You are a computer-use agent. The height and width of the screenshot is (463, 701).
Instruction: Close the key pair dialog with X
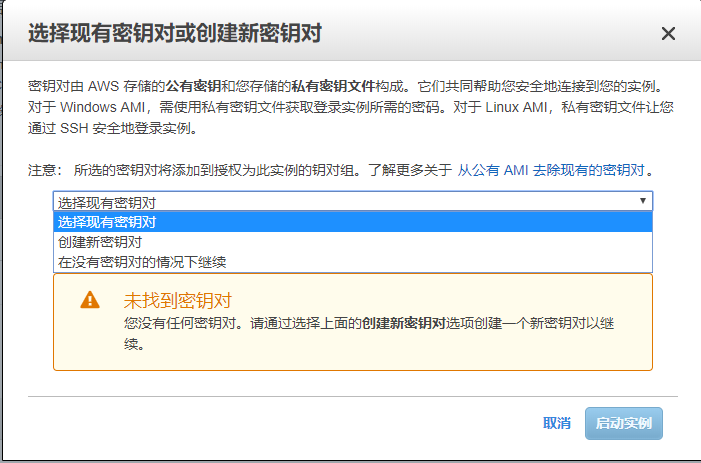(x=668, y=34)
